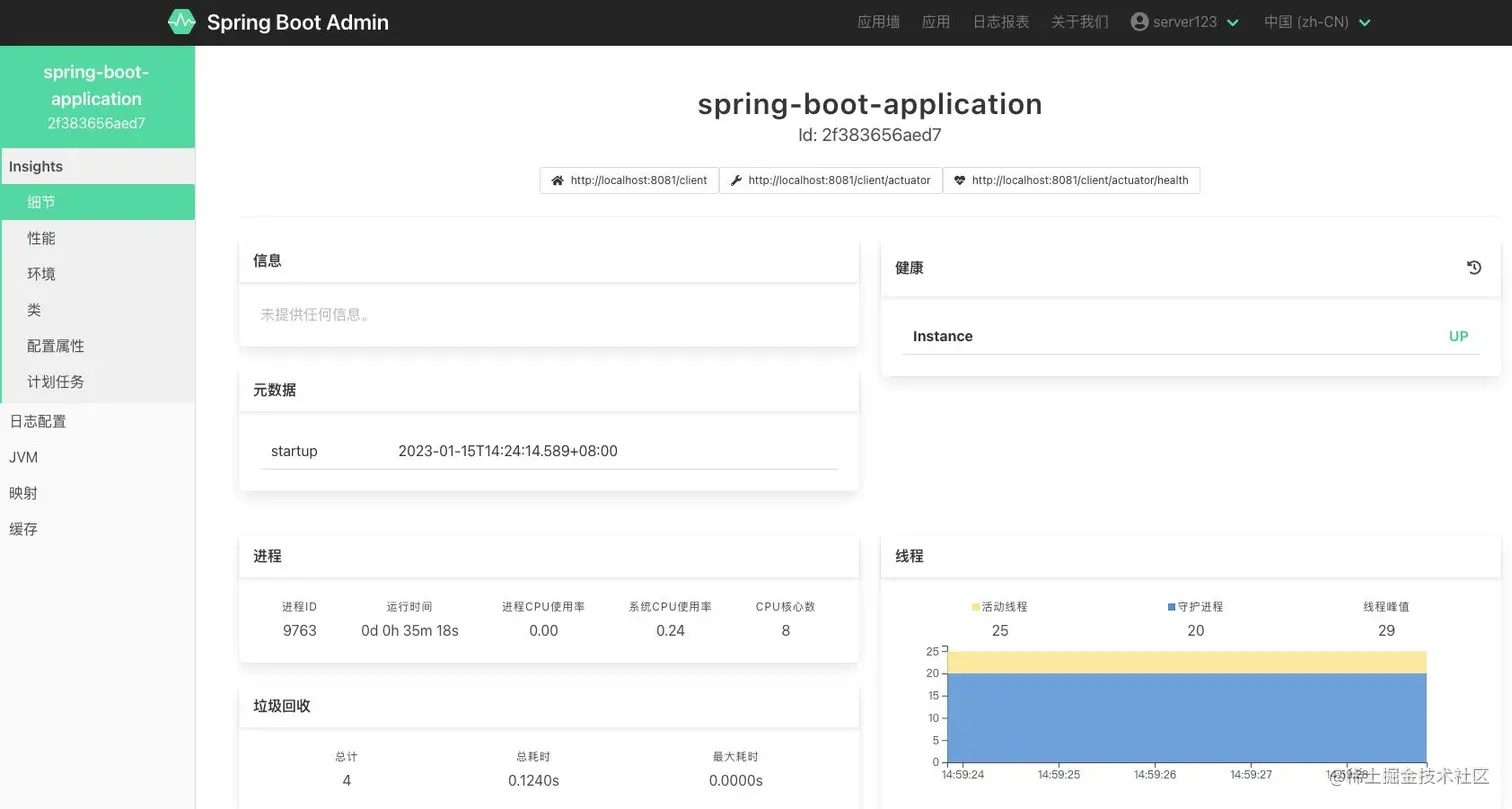The height and width of the screenshot is (809, 1512).
Task: Click the blue daemon threads chart area
Action: (x=1186, y=718)
